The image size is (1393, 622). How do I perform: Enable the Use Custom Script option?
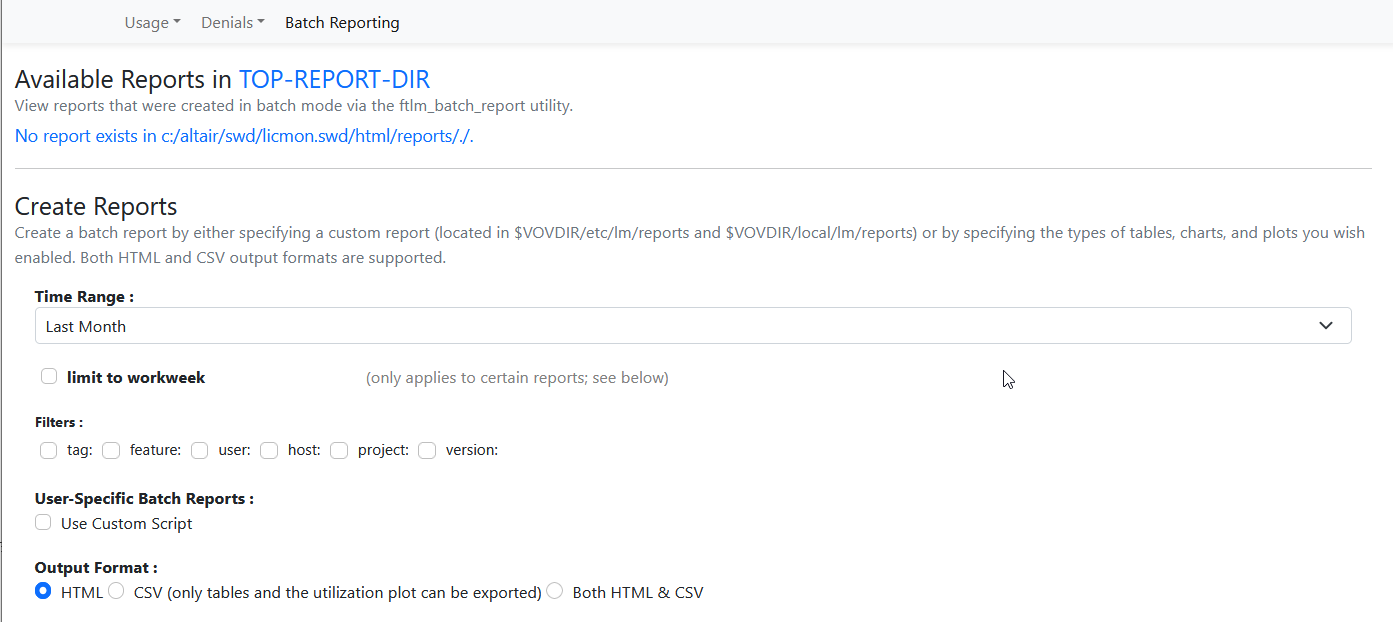[x=43, y=521]
